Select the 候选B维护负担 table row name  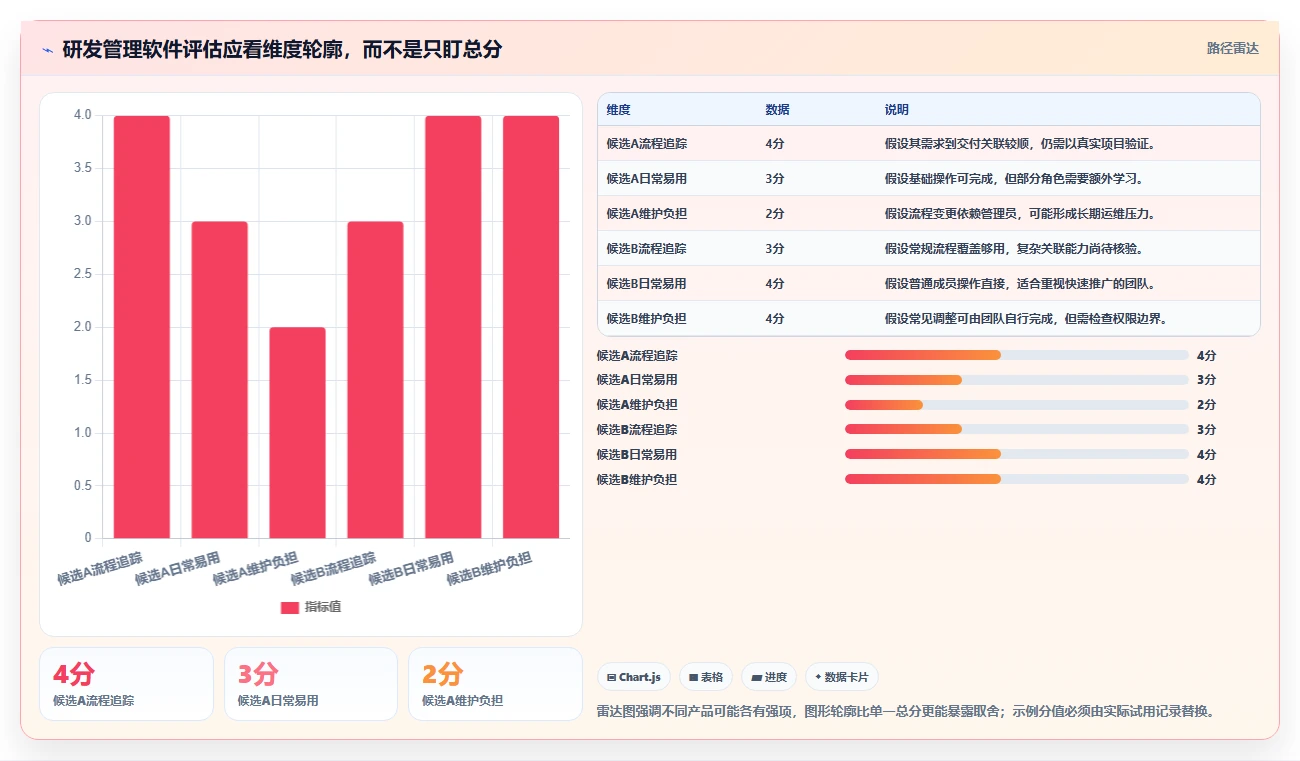coord(646,319)
